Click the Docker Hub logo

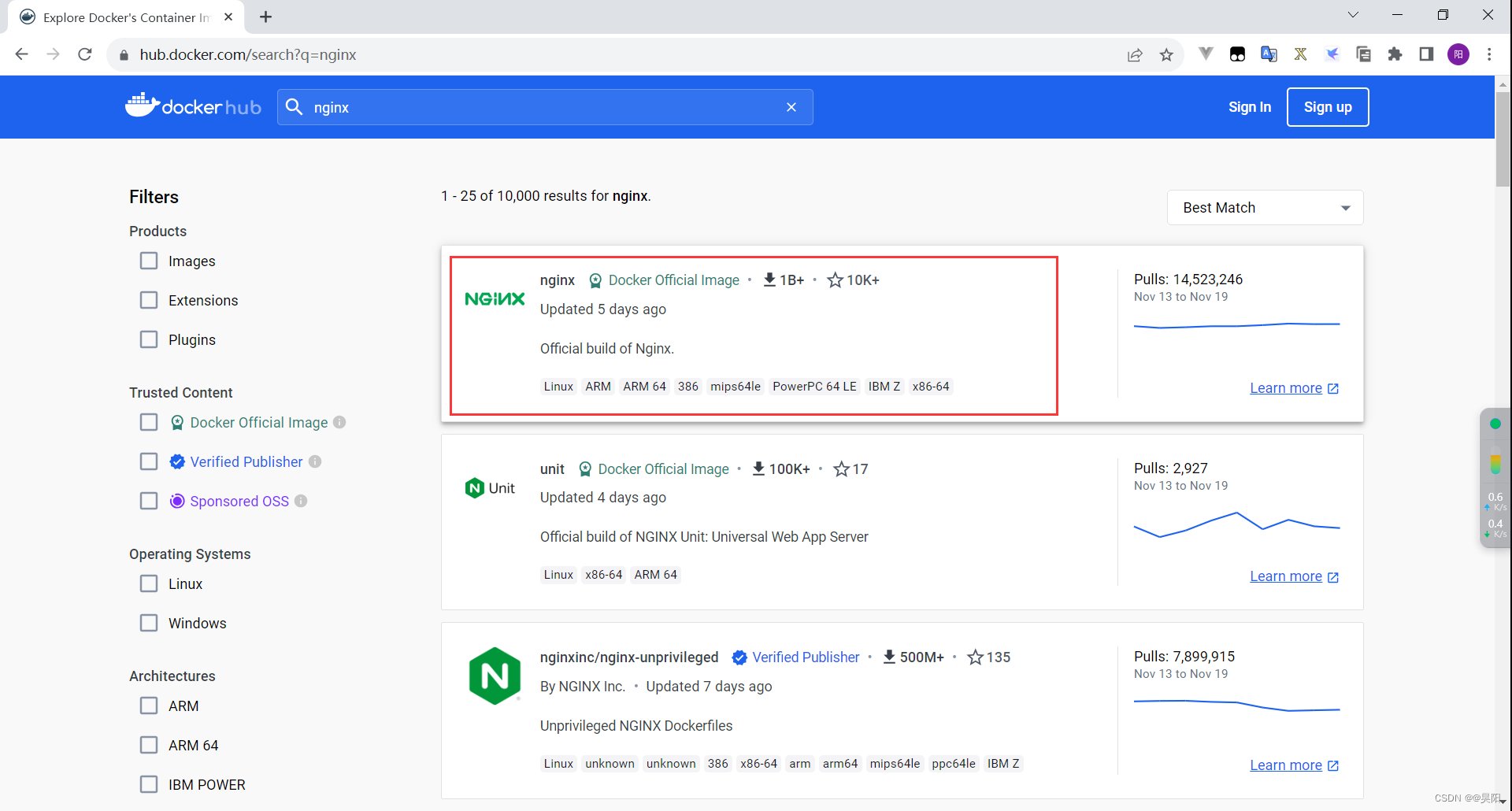tap(193, 106)
